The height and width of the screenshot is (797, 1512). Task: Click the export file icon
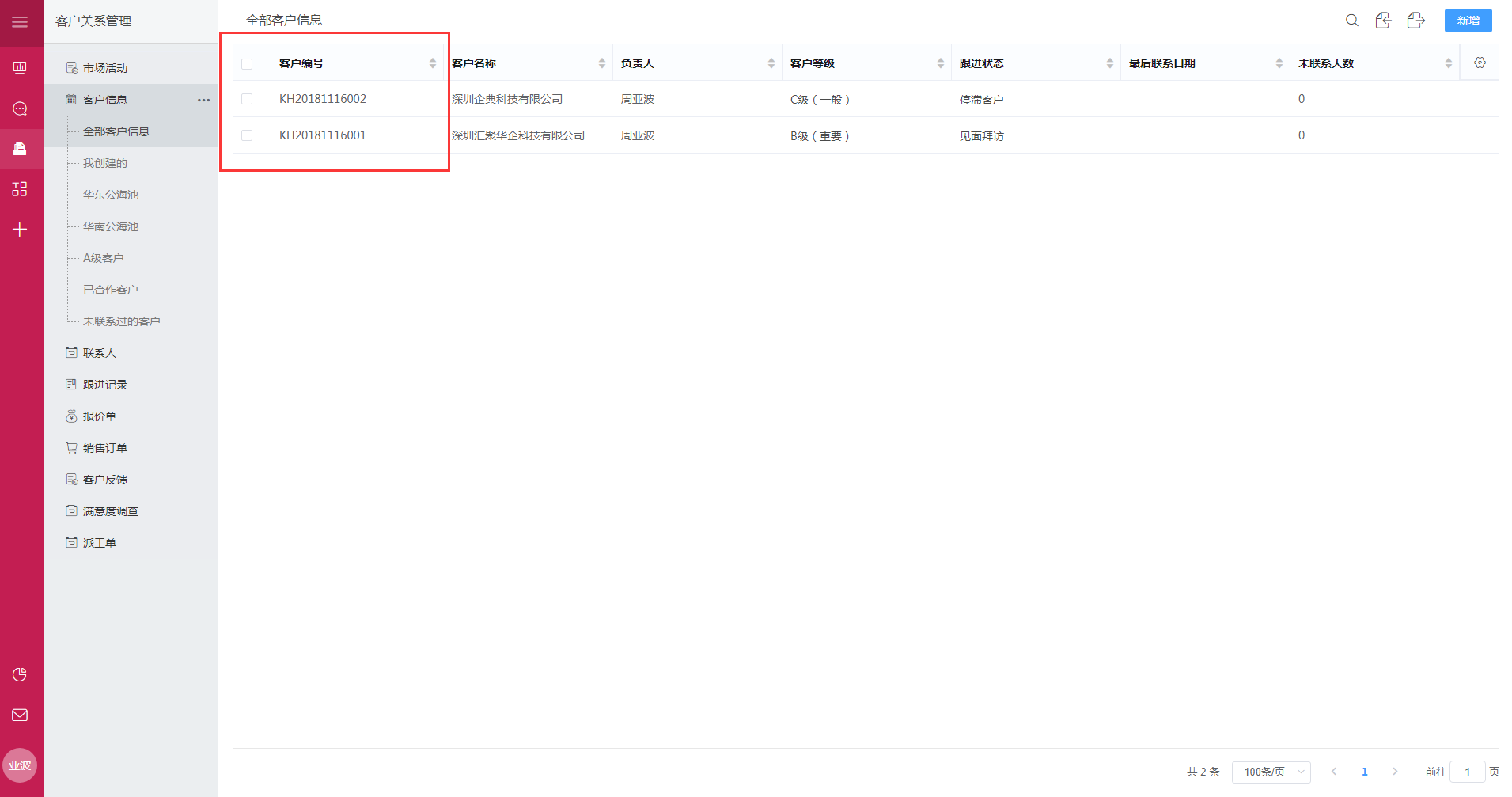[1415, 21]
